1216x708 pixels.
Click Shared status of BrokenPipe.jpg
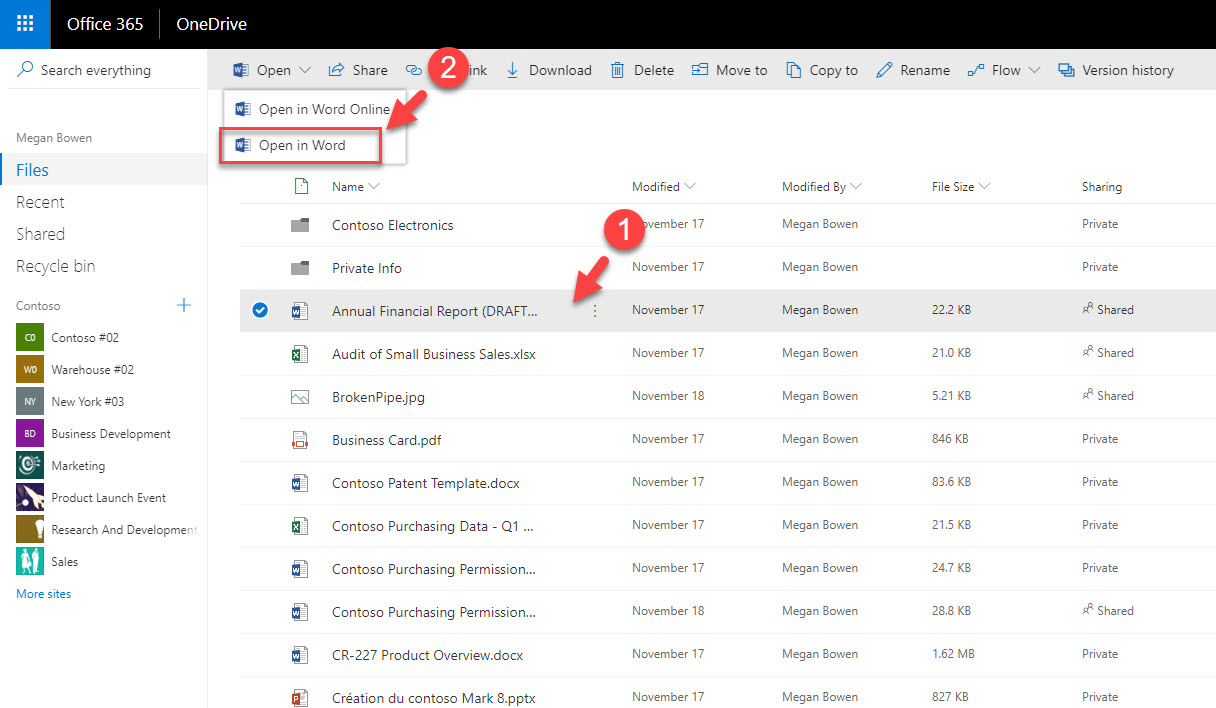[x=1108, y=396]
